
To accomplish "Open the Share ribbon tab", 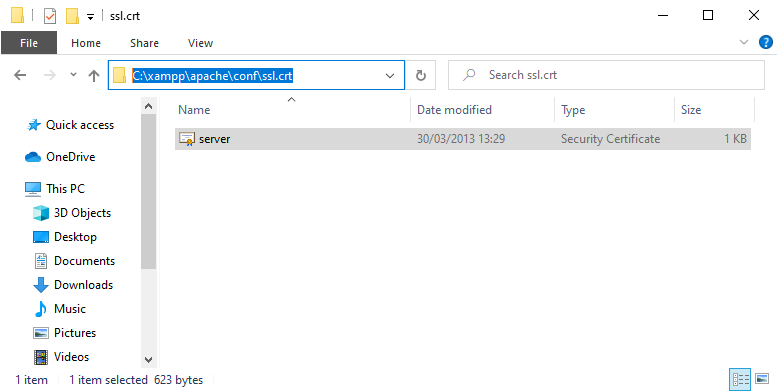I will coord(144,43).
